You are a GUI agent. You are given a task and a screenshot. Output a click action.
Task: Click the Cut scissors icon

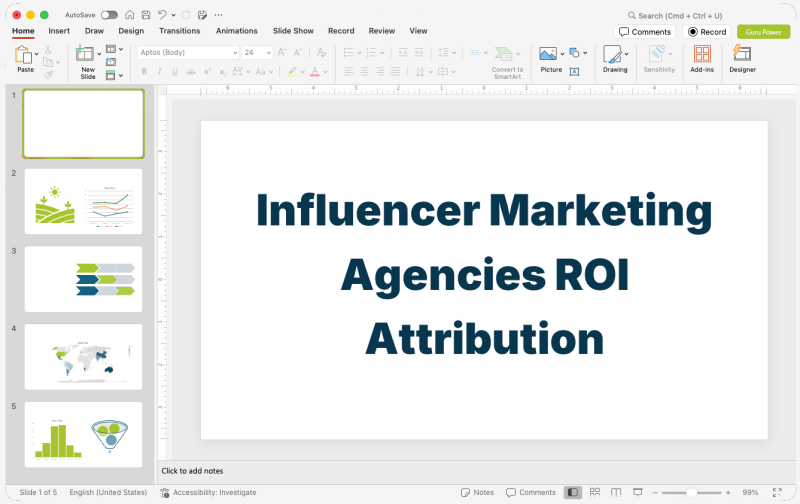coord(47,49)
